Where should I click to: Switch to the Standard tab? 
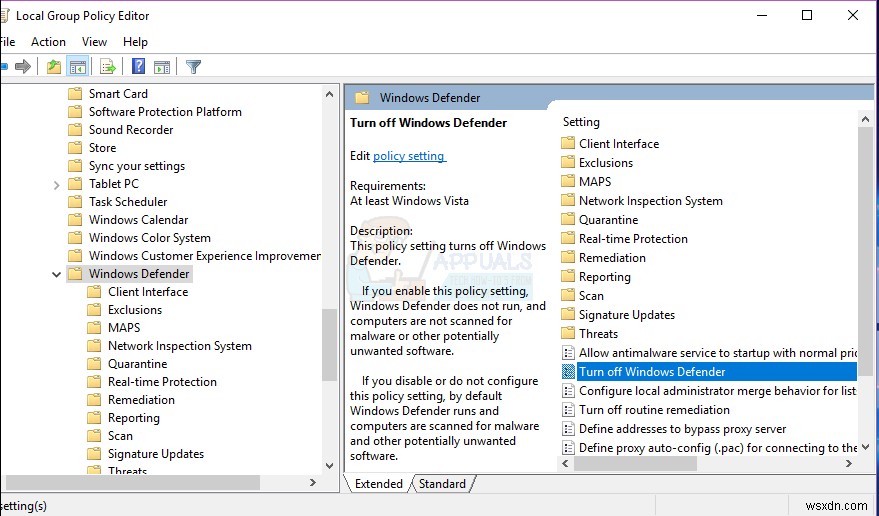pos(442,483)
